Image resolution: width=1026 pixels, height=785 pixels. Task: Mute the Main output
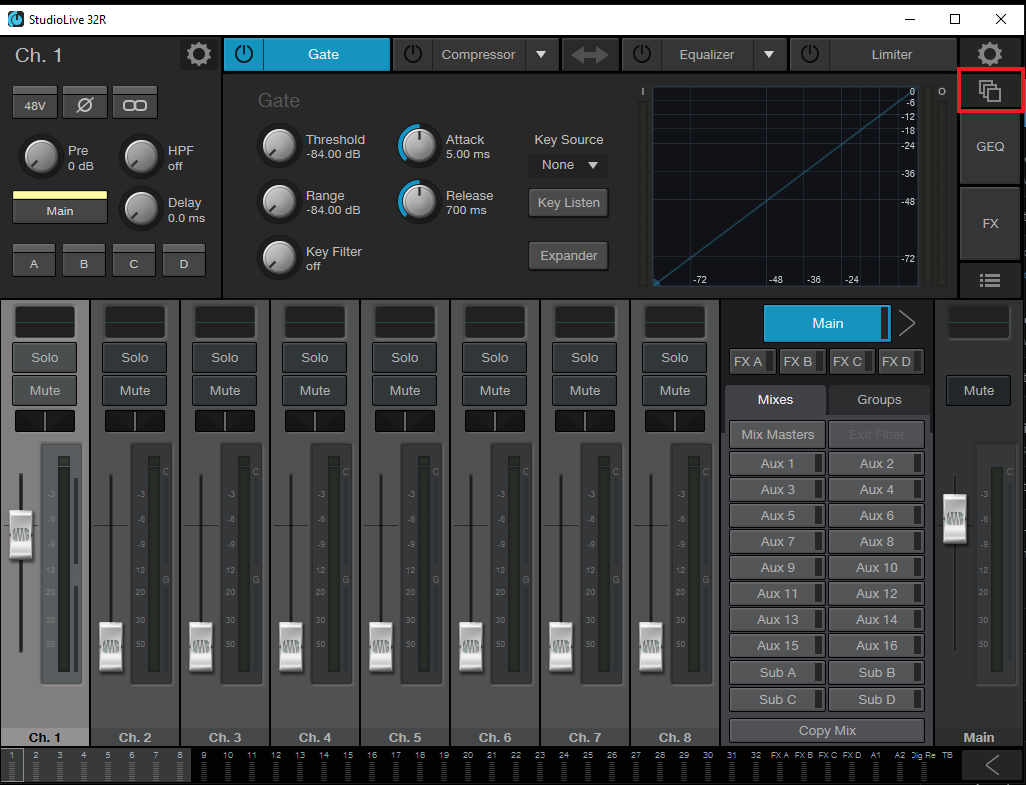[x=978, y=391]
